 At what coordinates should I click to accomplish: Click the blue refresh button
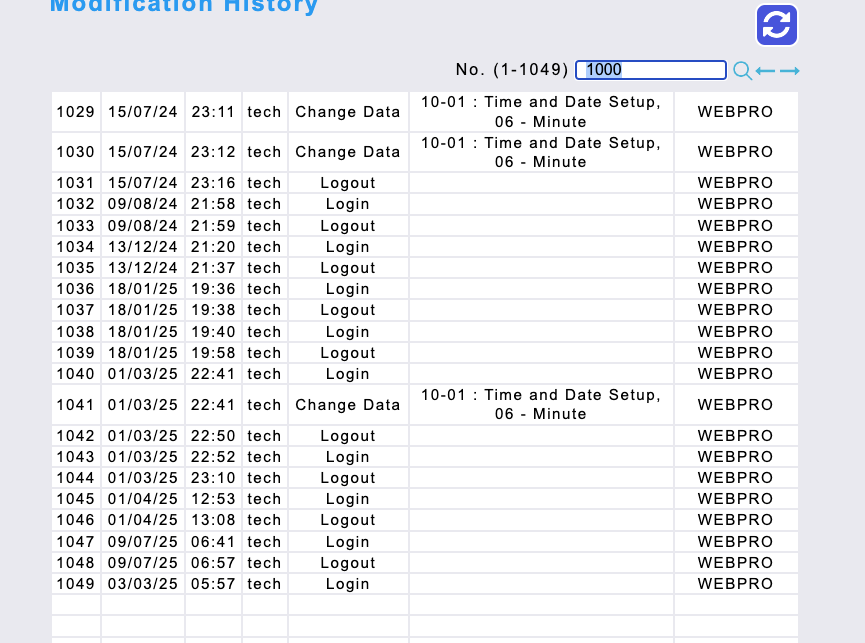[777, 25]
